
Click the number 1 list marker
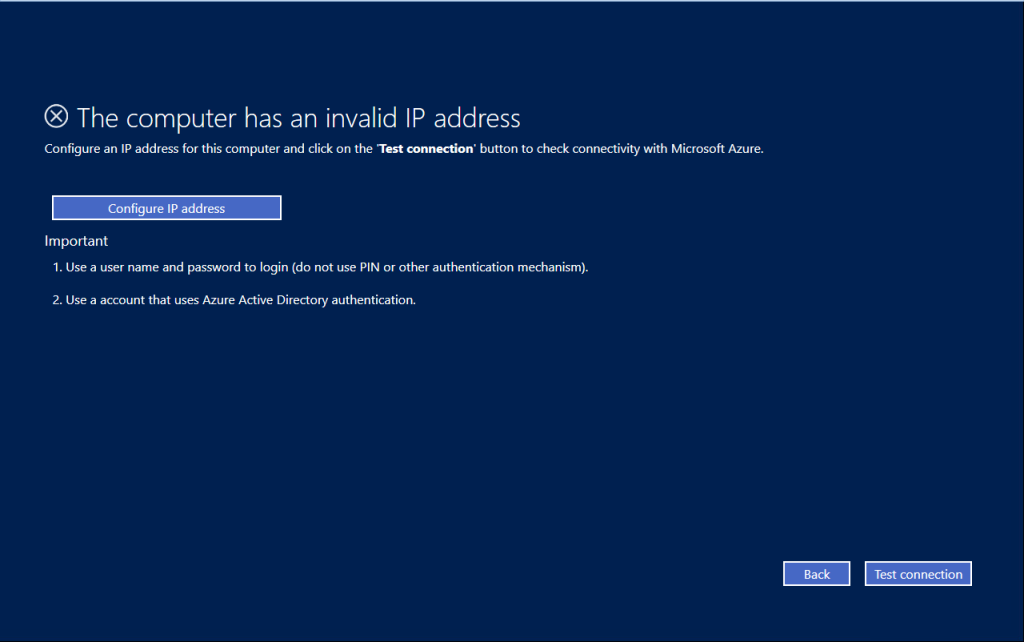[57, 268]
